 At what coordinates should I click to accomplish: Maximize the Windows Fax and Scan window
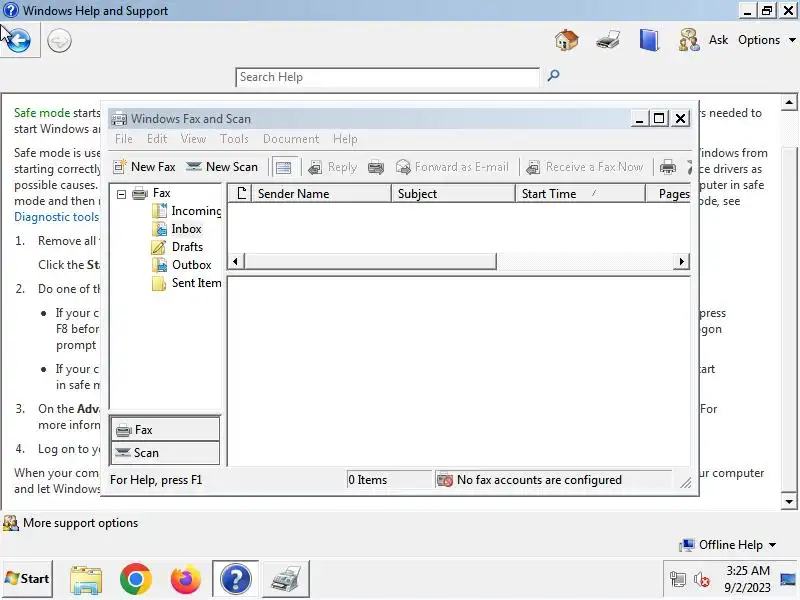(659, 118)
